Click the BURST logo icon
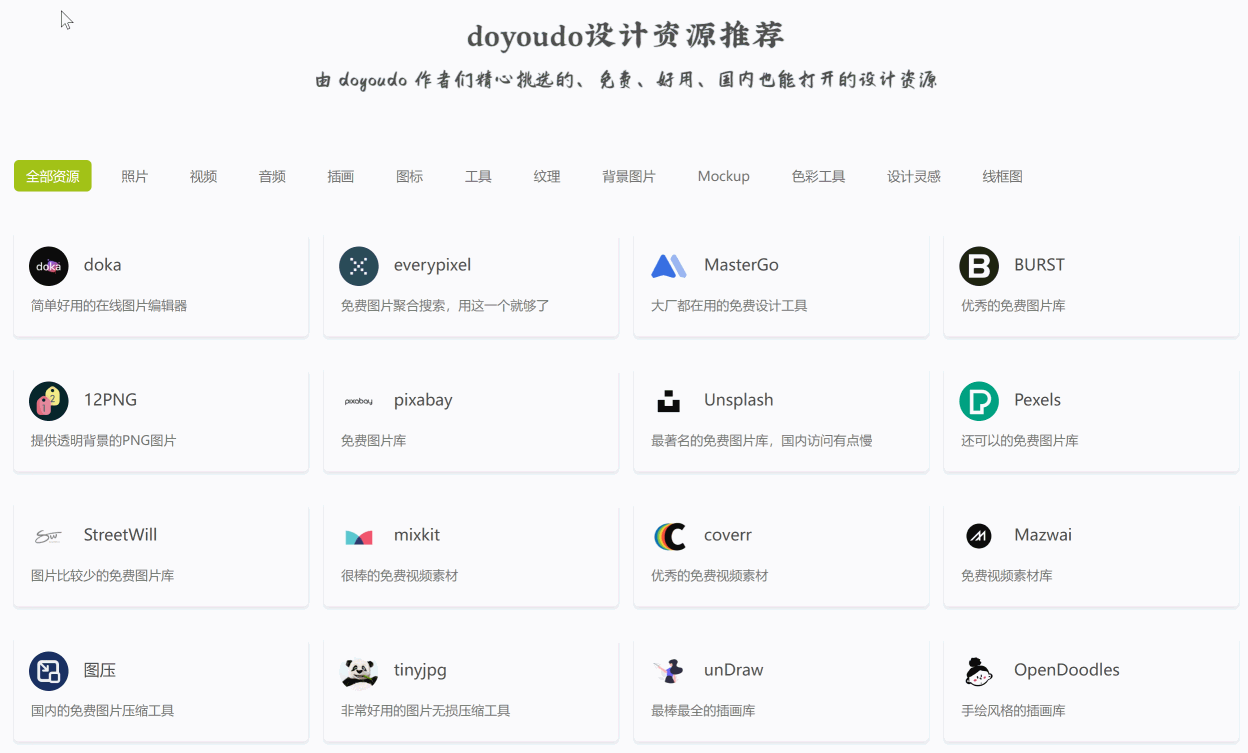The height and width of the screenshot is (753, 1248). 979,266
